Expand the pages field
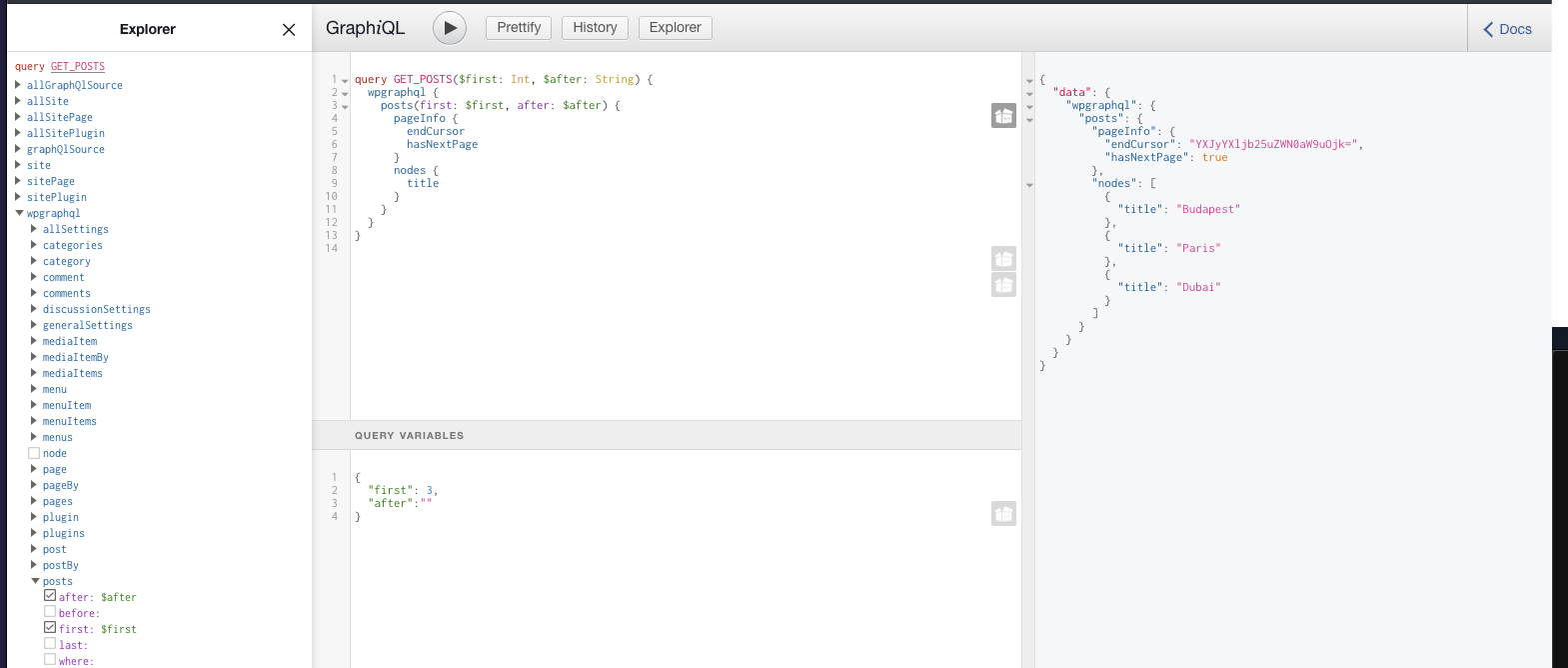The height and width of the screenshot is (668, 1568). (x=34, y=501)
